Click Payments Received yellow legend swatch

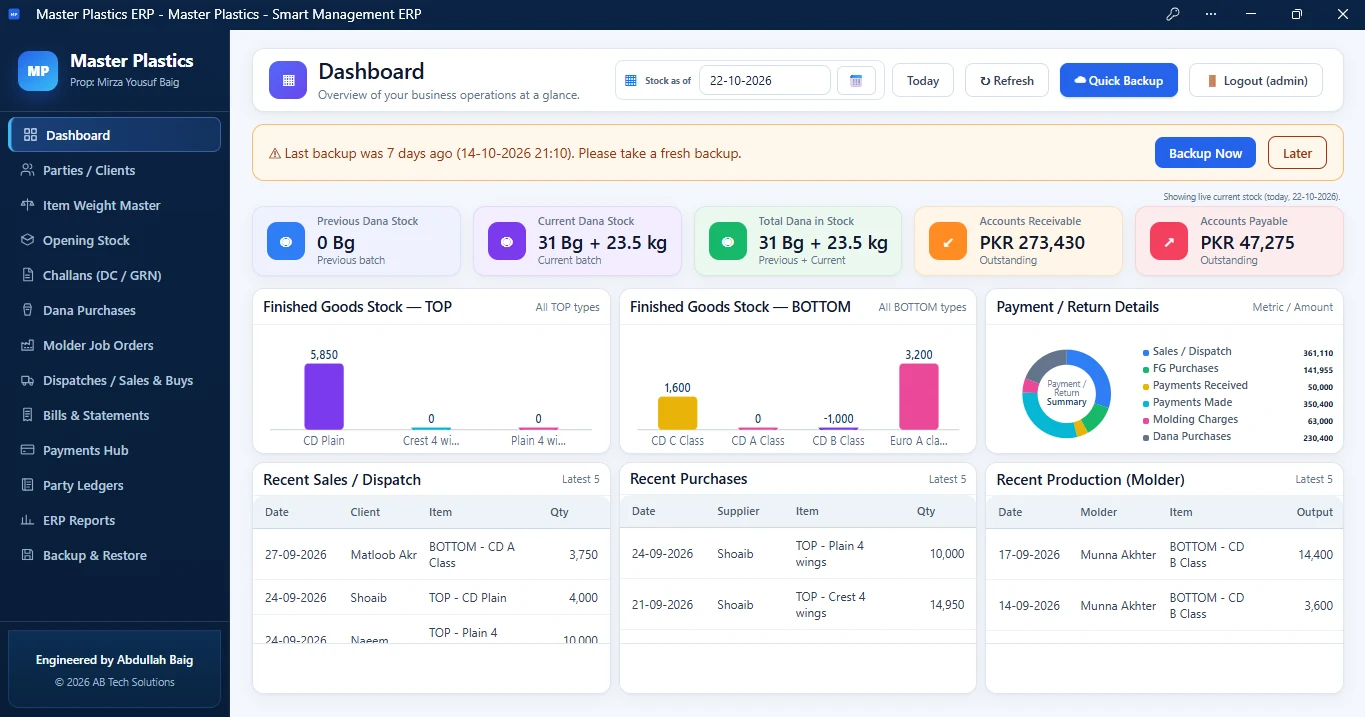coord(1146,386)
